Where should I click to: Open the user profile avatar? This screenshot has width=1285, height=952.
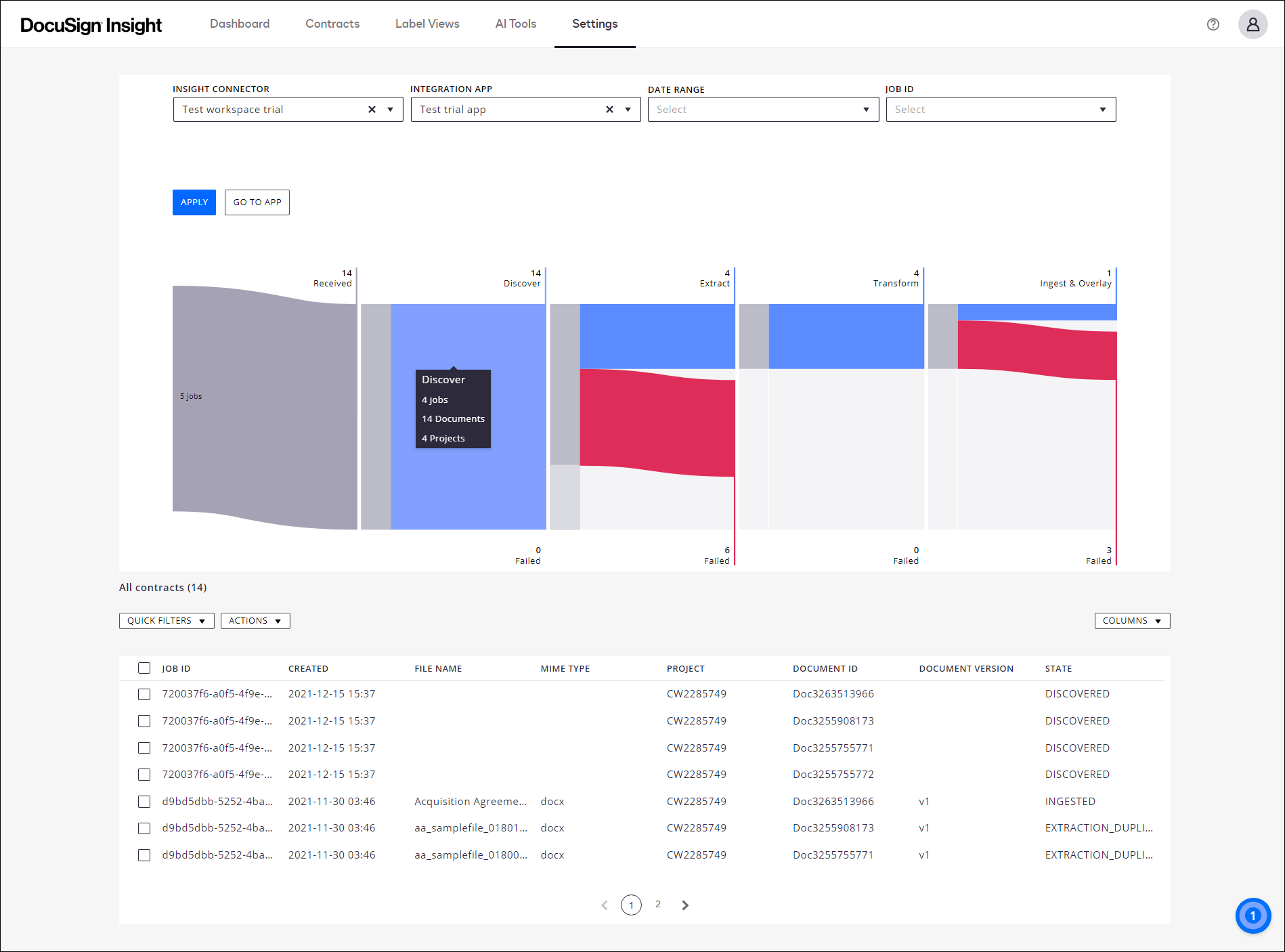coord(1253,24)
